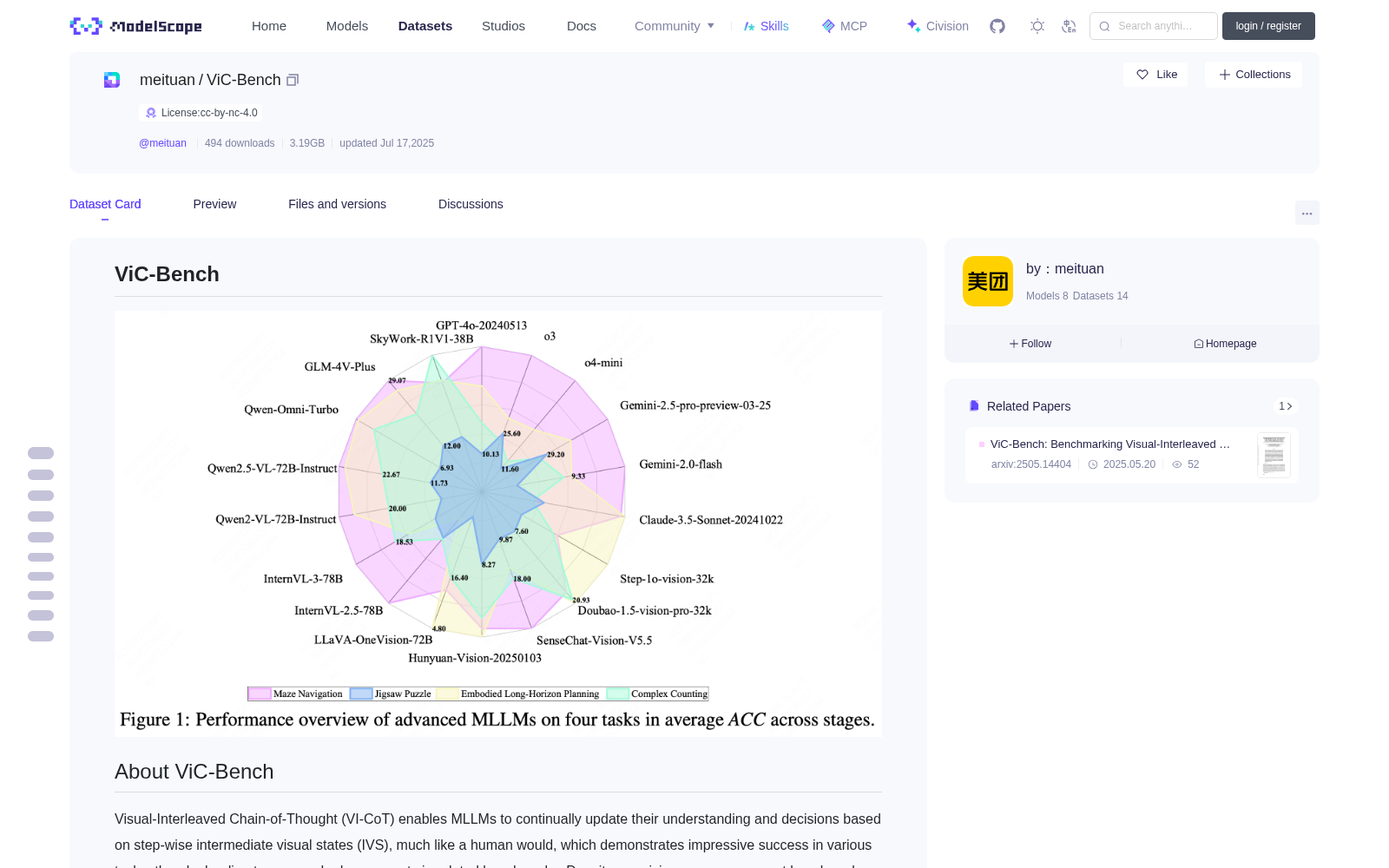Open the three-dots more options button

[x=1307, y=213]
